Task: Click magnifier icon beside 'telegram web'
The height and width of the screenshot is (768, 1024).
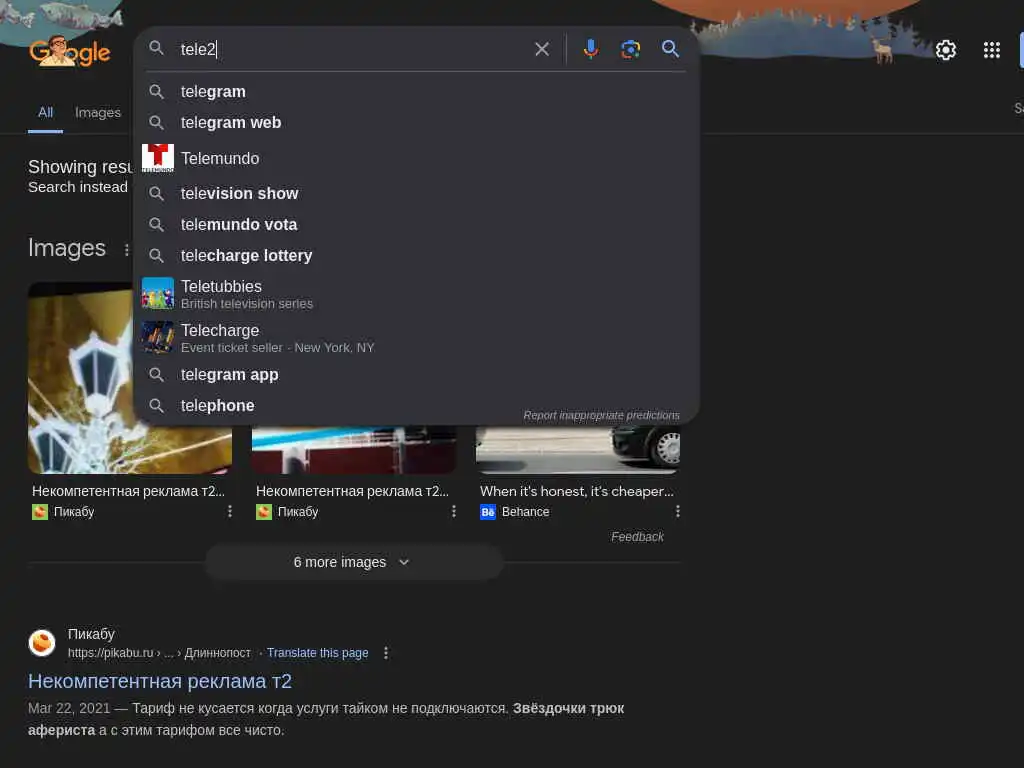Action: pyautogui.click(x=156, y=122)
